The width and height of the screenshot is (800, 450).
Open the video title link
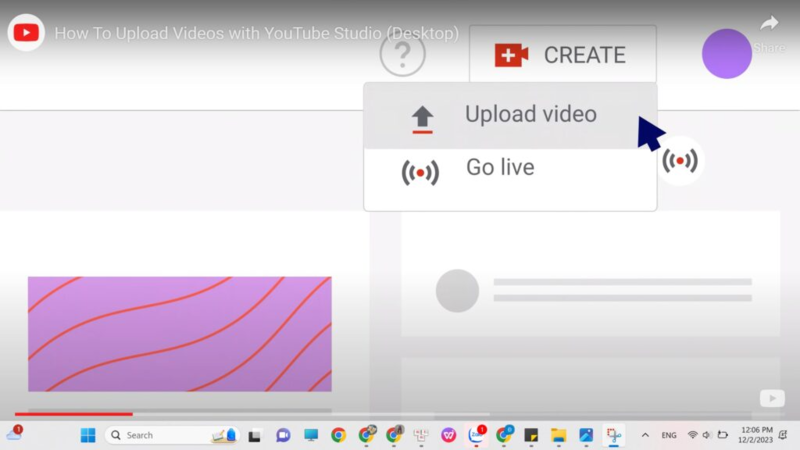(x=257, y=34)
